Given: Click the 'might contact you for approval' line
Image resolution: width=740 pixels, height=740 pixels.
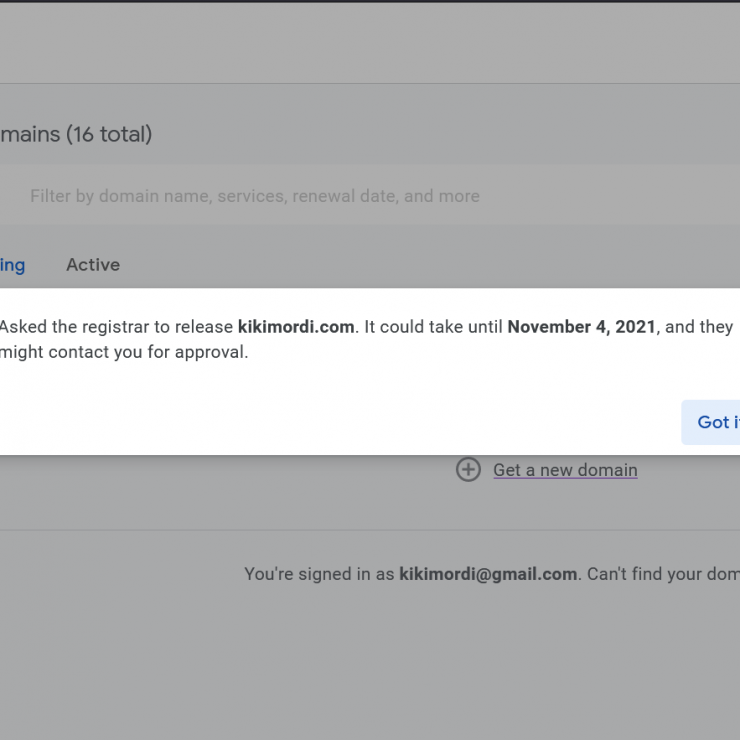Looking at the screenshot, I should (x=124, y=352).
